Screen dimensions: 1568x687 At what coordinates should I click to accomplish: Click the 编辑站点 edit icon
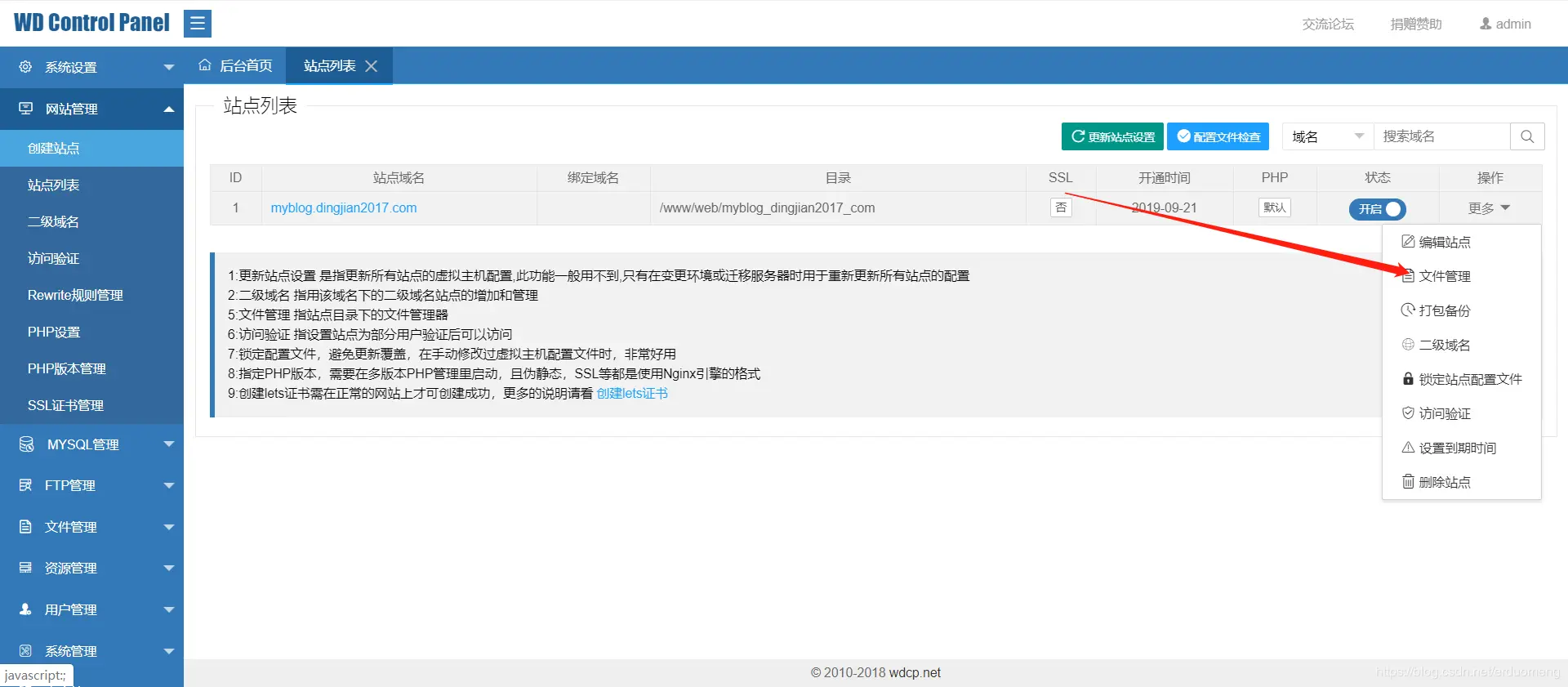click(x=1408, y=242)
